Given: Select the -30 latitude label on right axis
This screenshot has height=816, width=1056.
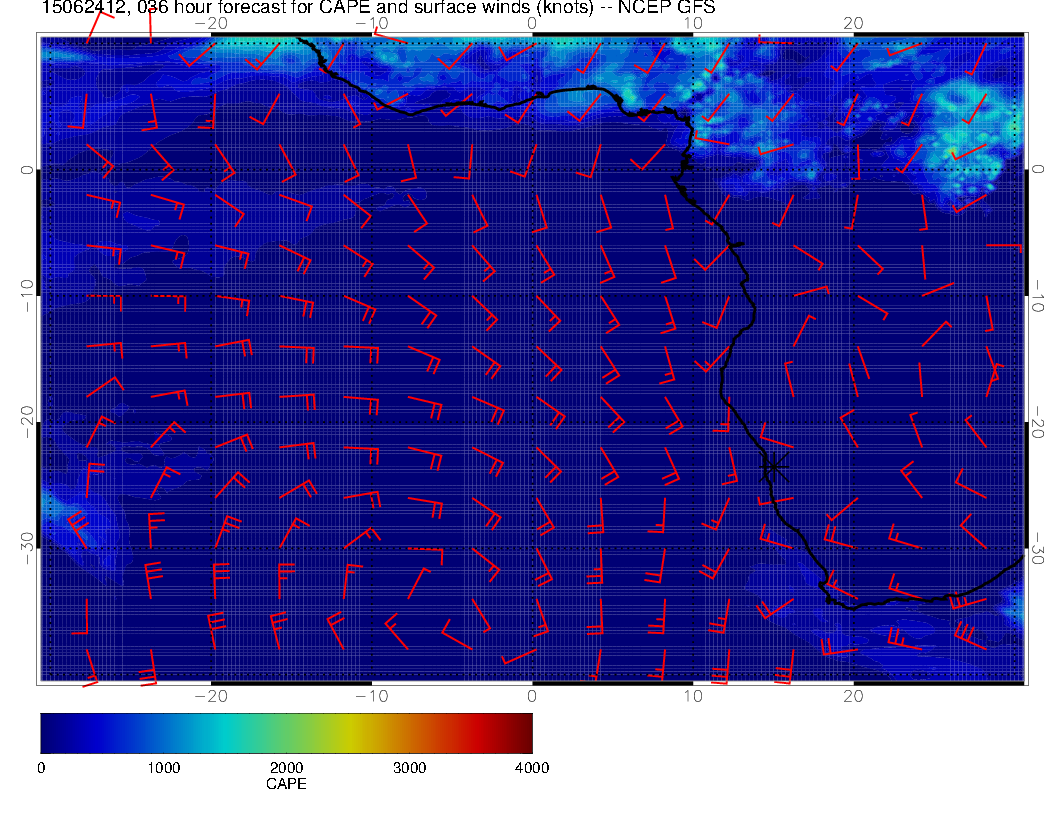Looking at the screenshot, I should (1038, 548).
